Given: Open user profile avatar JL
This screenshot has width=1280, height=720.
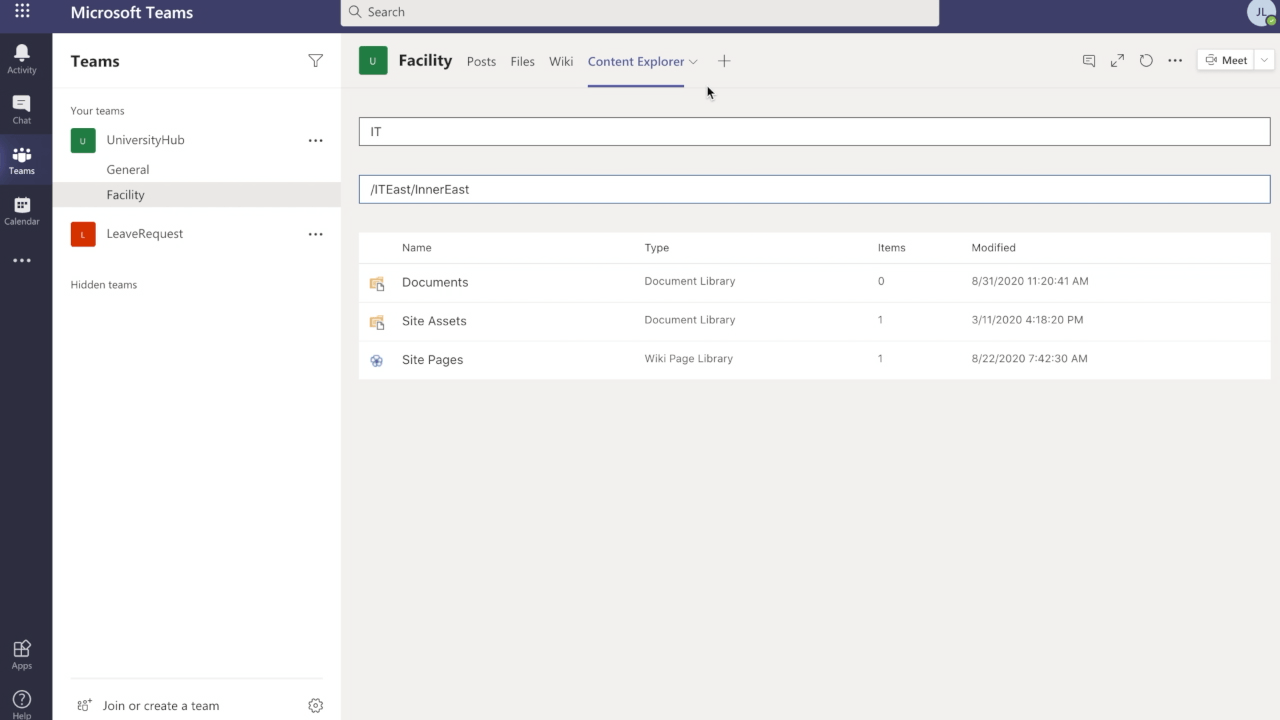Looking at the screenshot, I should pyautogui.click(x=1261, y=12).
